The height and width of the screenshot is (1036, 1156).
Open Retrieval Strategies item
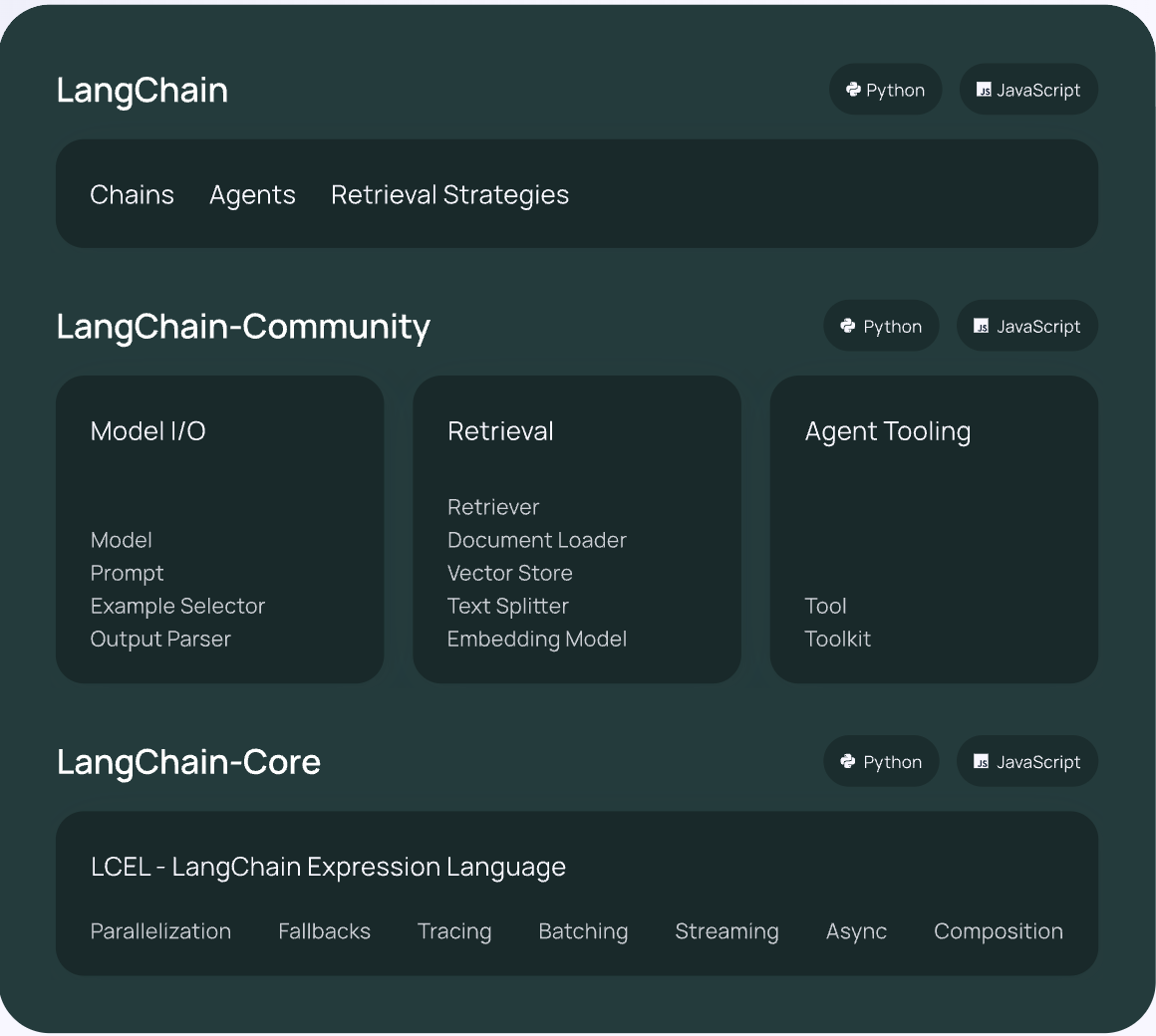[449, 195]
